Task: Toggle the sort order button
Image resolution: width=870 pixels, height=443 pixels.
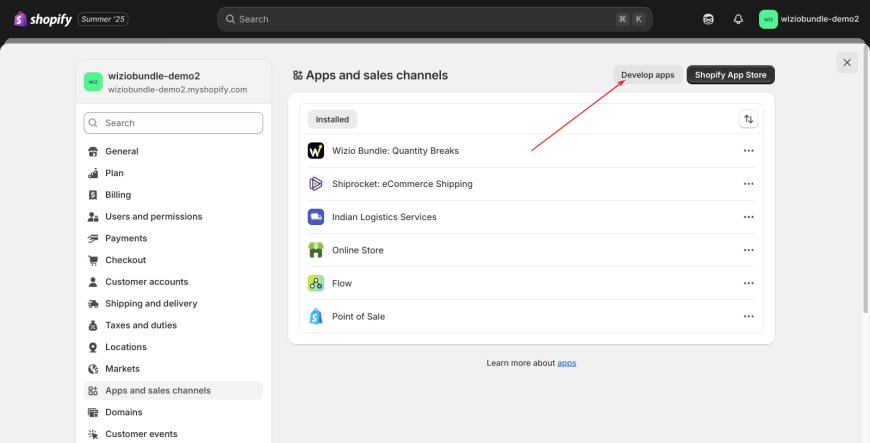Action: pos(748,119)
